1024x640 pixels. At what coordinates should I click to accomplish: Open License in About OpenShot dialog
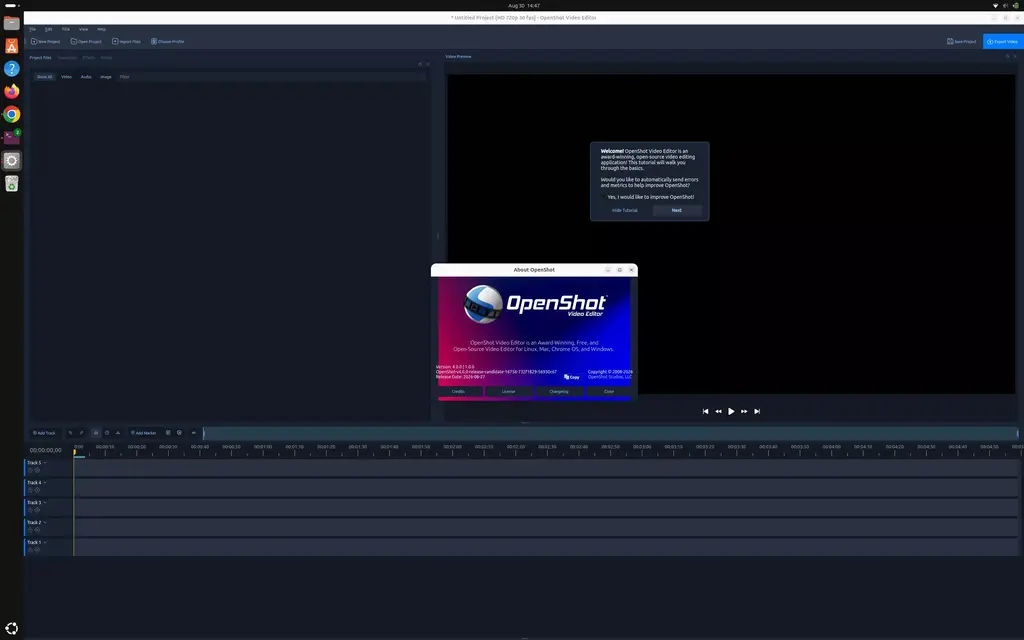click(x=509, y=391)
